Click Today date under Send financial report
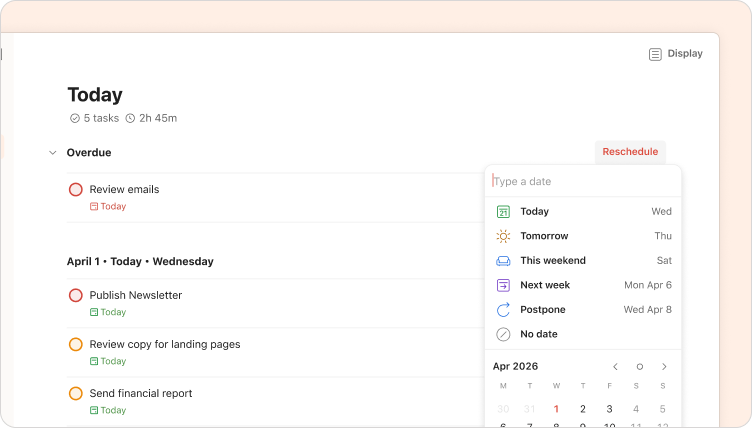This screenshot has height=428, width=752. pyautogui.click(x=108, y=410)
